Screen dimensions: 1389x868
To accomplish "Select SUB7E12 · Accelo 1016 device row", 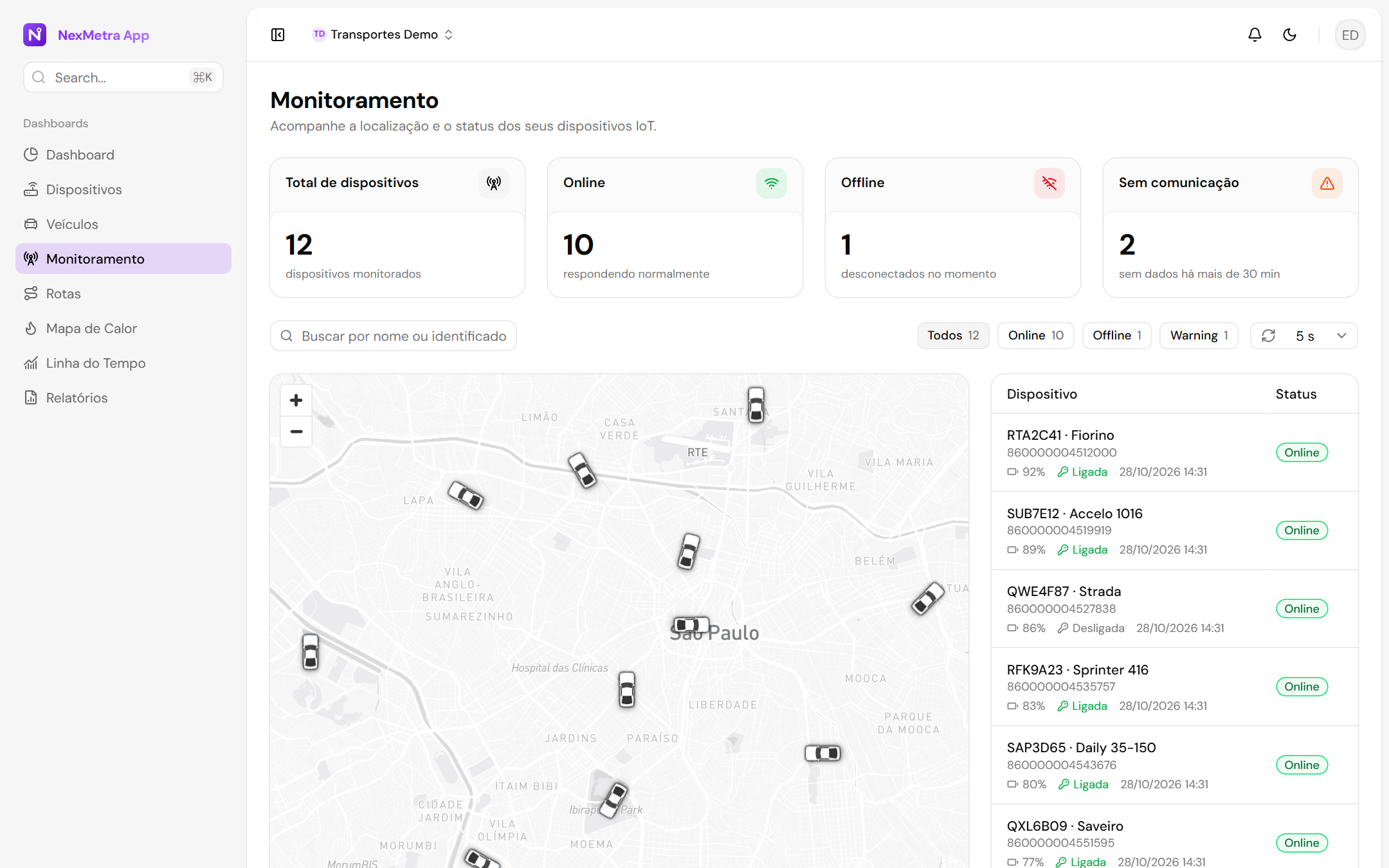I will (1174, 530).
